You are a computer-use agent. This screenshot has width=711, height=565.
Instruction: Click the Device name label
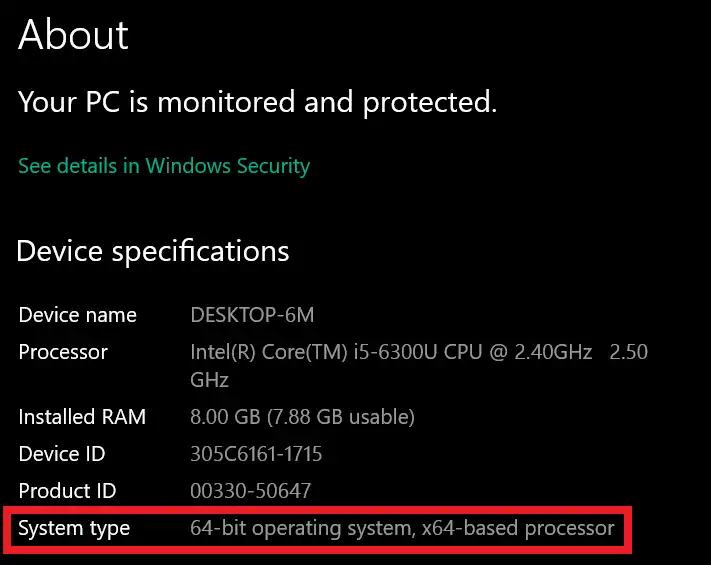pyautogui.click(x=77, y=315)
